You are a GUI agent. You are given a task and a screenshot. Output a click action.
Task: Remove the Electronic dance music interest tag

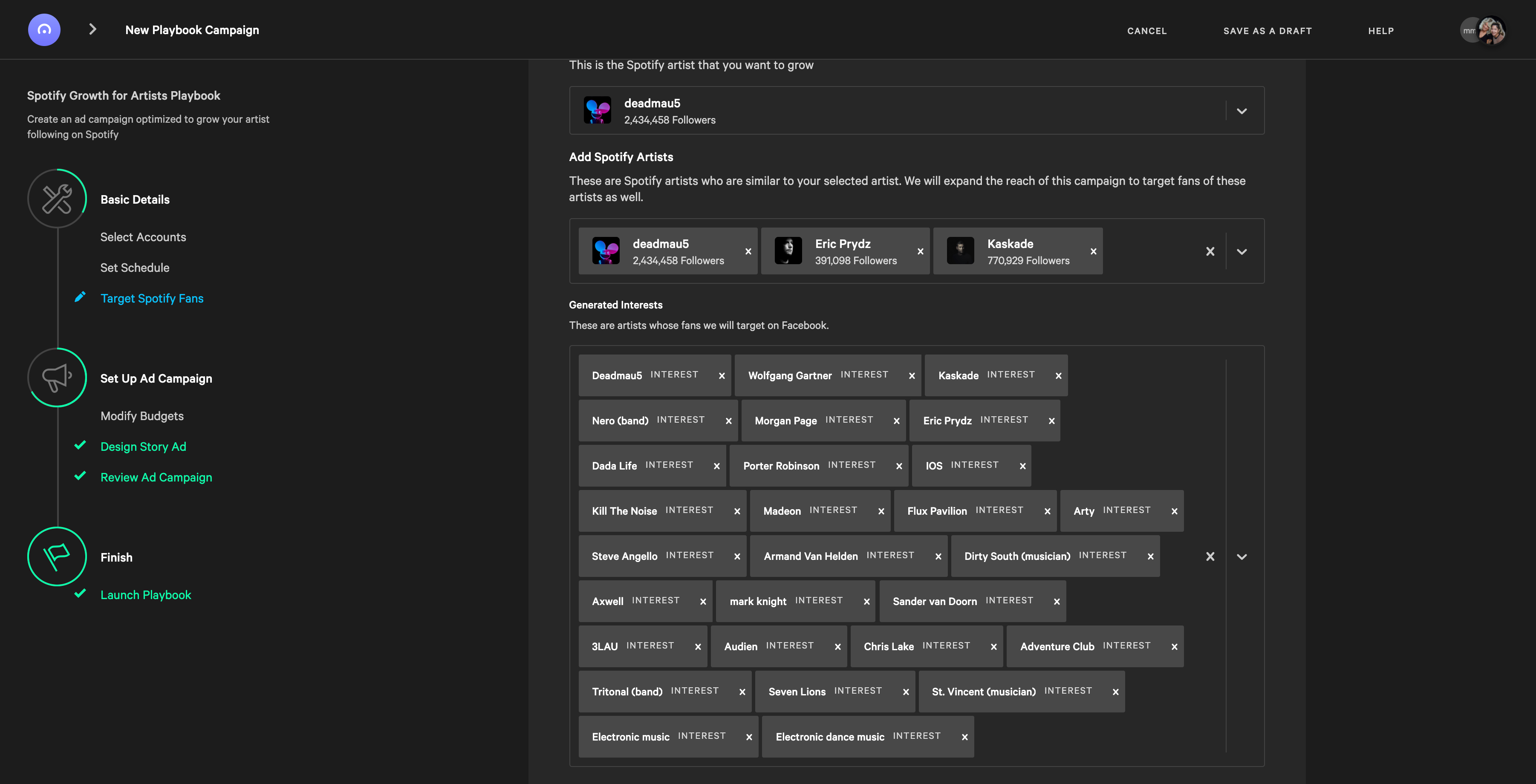pyautogui.click(x=965, y=738)
